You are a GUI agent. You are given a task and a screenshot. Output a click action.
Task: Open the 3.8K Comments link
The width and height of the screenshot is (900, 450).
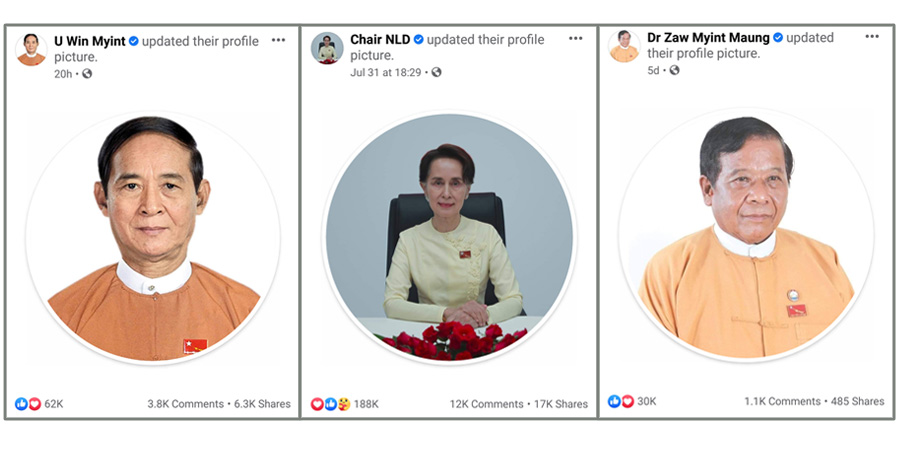(185, 404)
